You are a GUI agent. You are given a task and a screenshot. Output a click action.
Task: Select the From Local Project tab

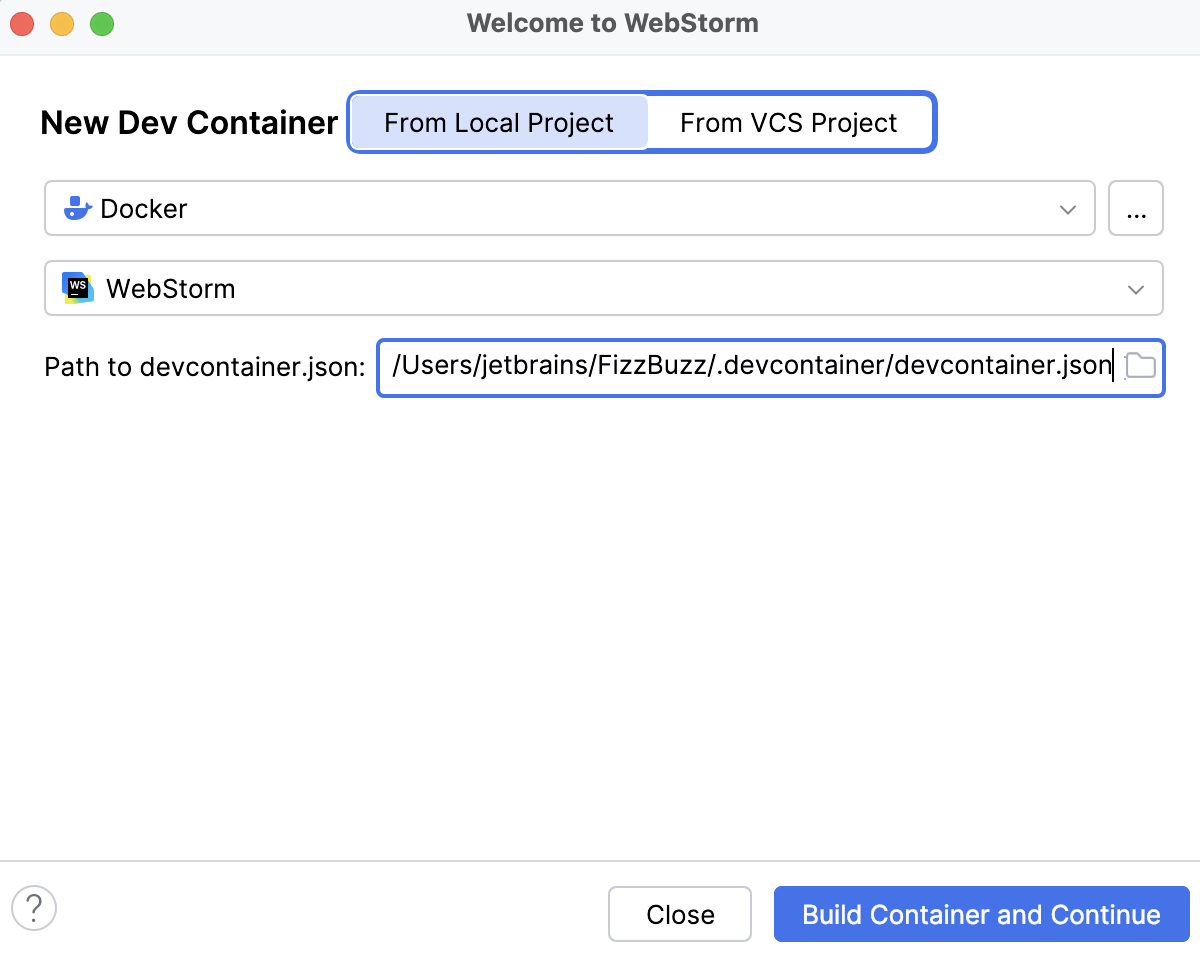coord(499,122)
